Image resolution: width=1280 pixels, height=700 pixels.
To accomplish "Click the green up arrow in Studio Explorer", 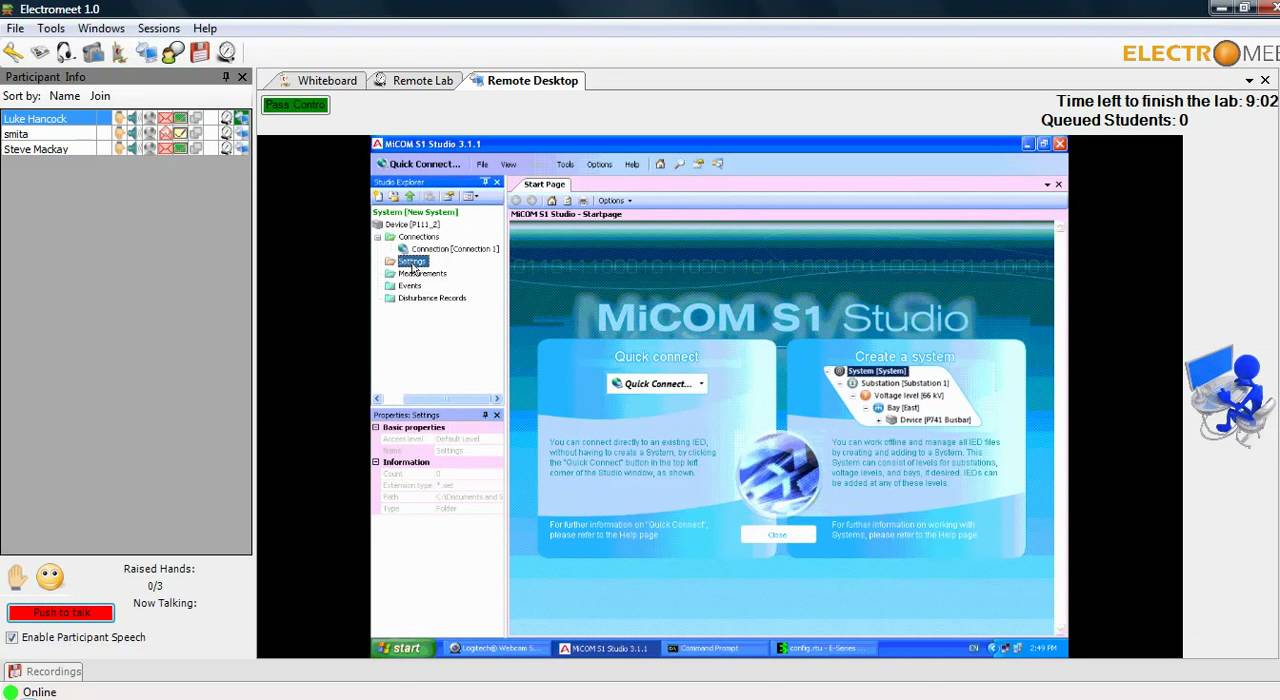I will pos(410,196).
